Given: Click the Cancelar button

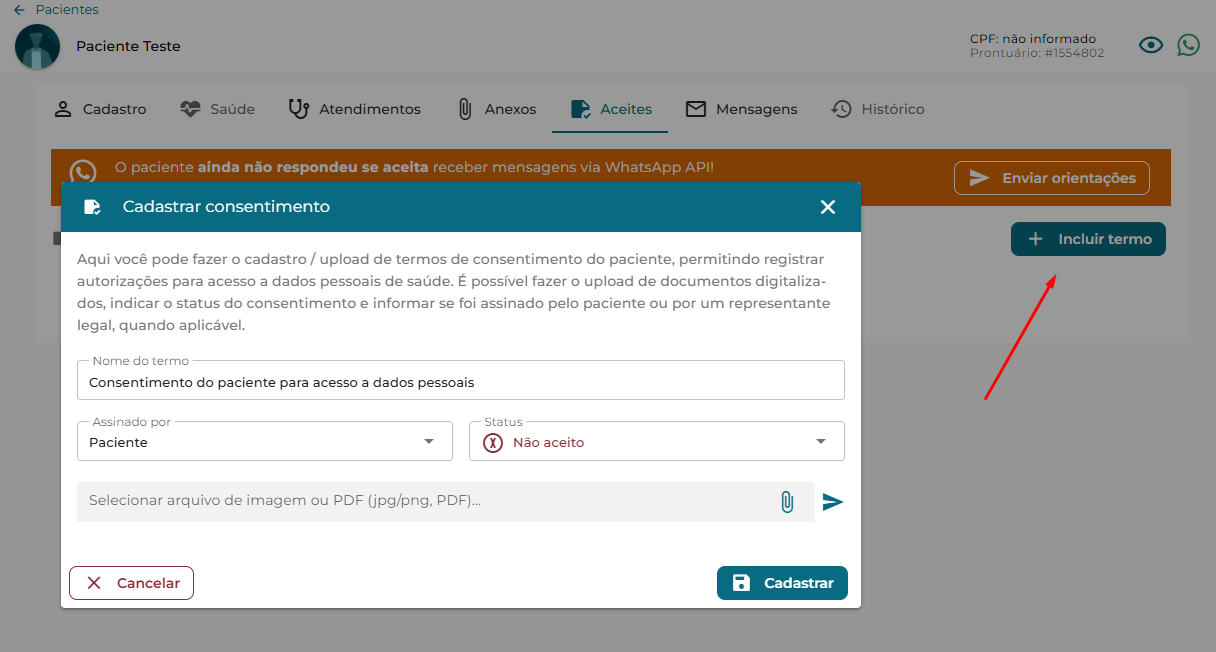Looking at the screenshot, I should 131,583.
